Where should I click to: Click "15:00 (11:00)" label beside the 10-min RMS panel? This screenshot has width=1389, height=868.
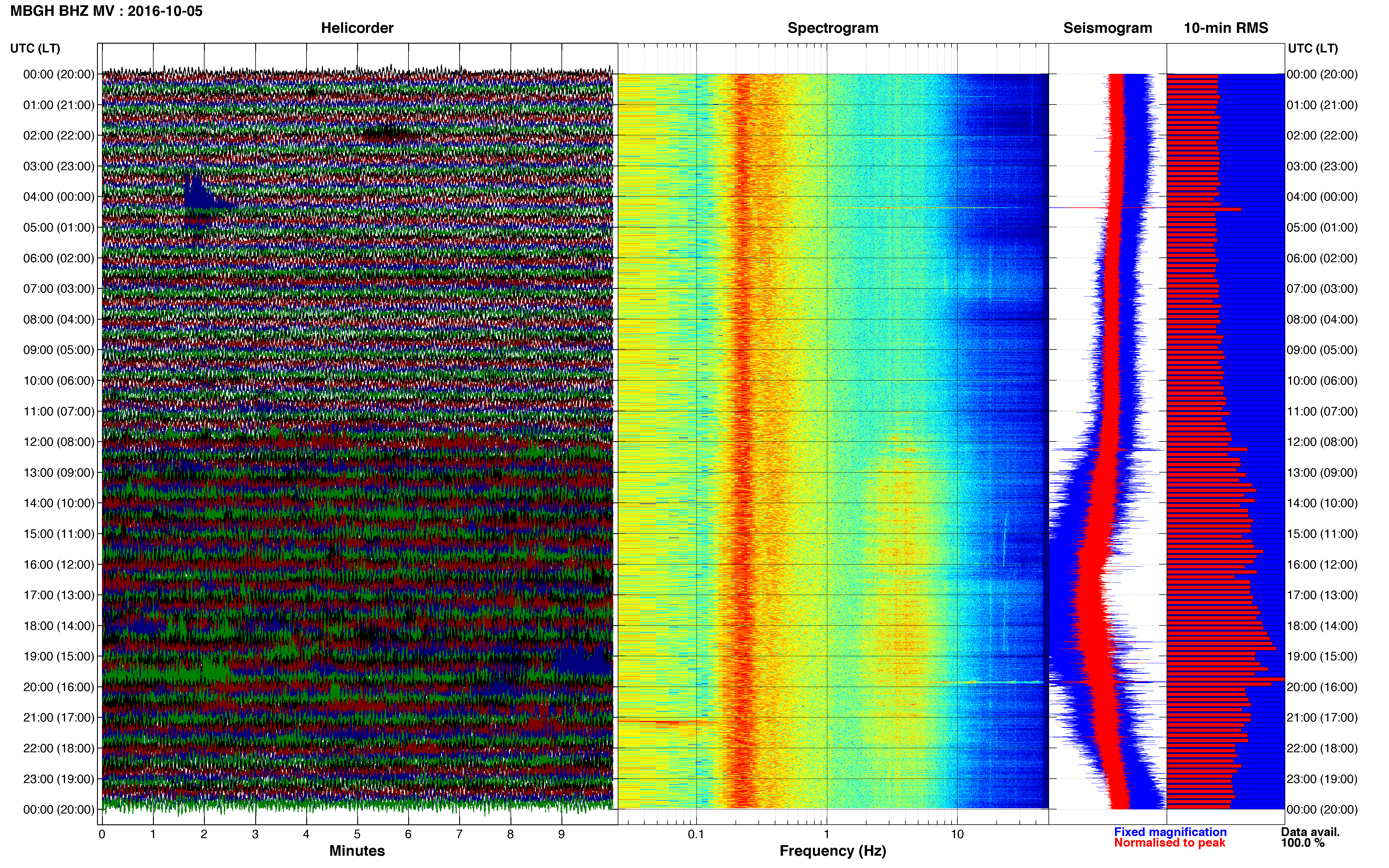pyautogui.click(x=1322, y=534)
